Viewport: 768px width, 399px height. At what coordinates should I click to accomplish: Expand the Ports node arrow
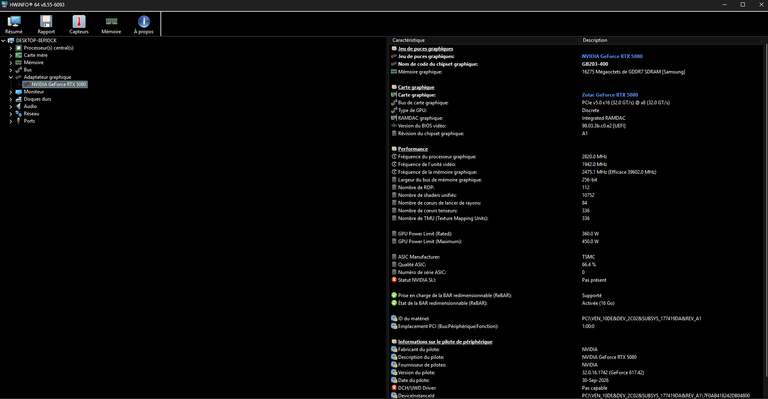tap(11, 121)
